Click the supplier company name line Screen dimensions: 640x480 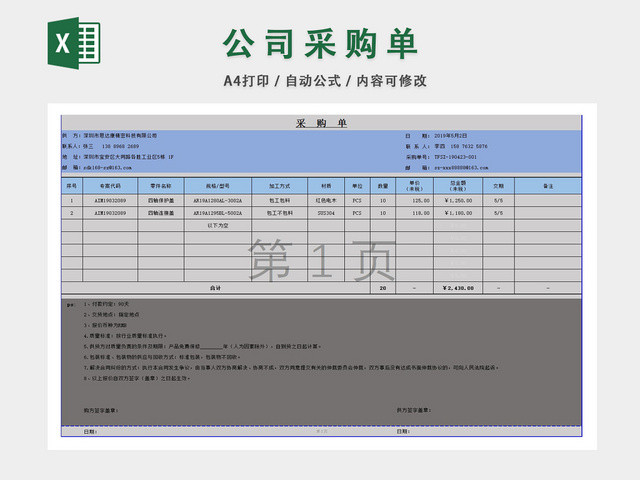coord(109,136)
